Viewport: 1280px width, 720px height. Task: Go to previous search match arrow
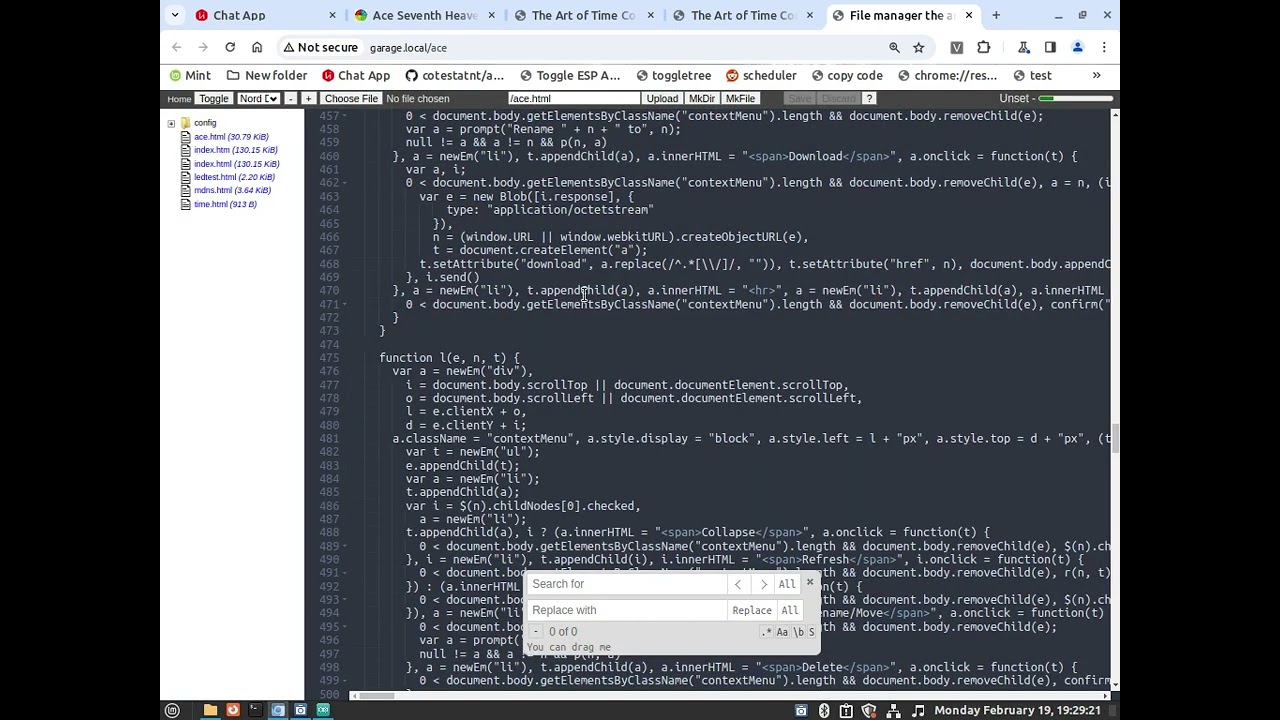(738, 584)
